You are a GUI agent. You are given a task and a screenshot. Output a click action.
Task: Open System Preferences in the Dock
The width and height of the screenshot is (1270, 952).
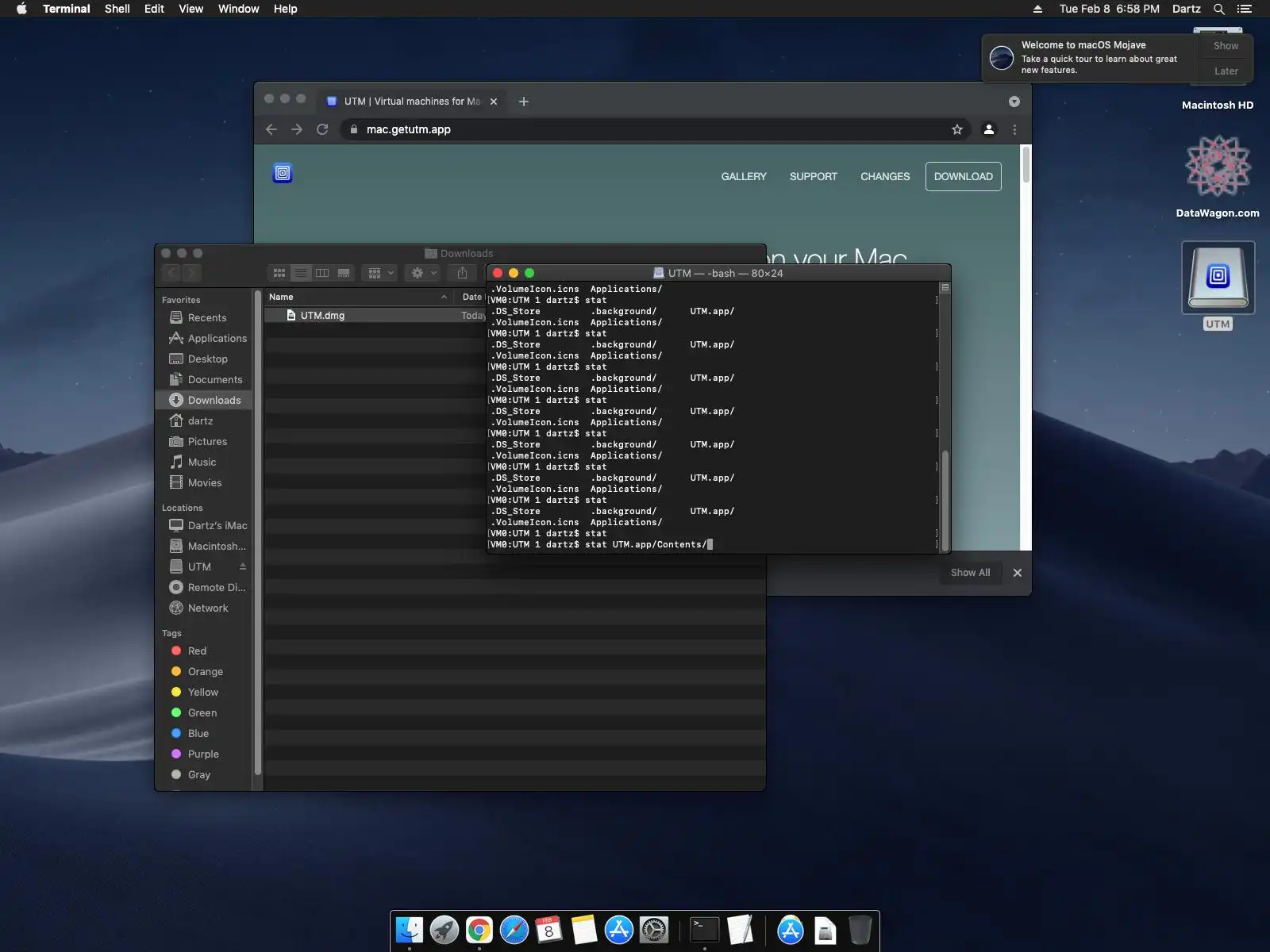[654, 930]
